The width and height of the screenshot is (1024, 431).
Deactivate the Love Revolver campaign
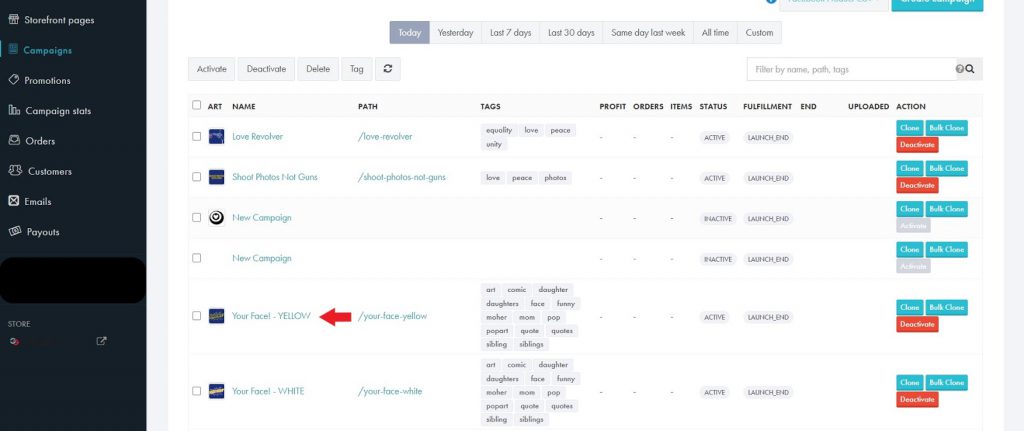[917, 145]
